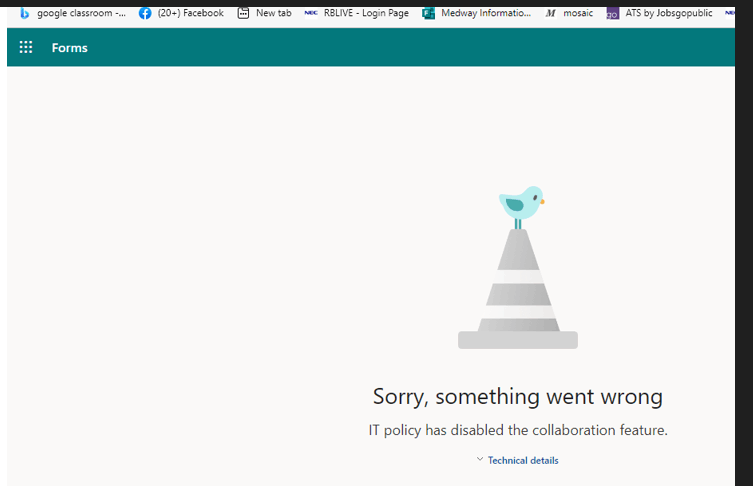Click the Bing icon of google classroom bookmark
The height and width of the screenshot is (486, 753).
click(24, 13)
